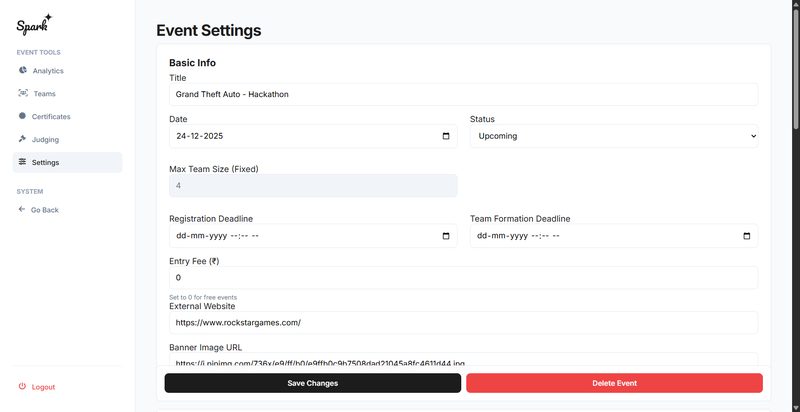Focus the Entry Fee input field
The width and height of the screenshot is (800, 412).
point(463,277)
